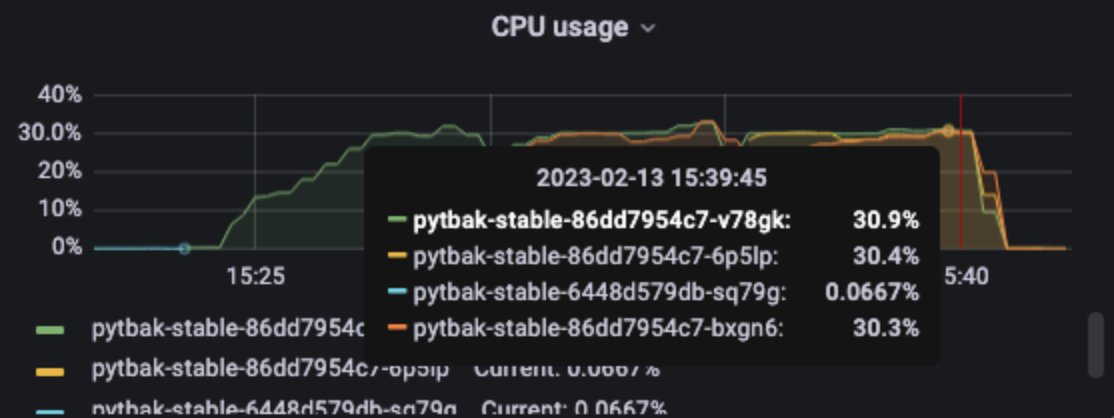Select pytbak-stable-6448d579db-sq79g legend series label
1114x418 pixels.
coord(274,409)
